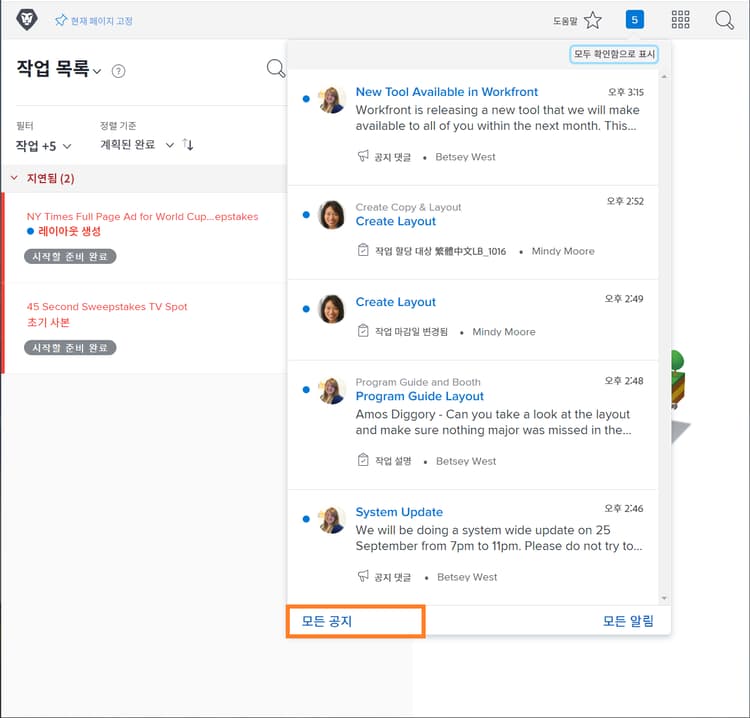The height and width of the screenshot is (718, 750).
Task: Open New Tool Available in Workfront notification
Action: [447, 92]
